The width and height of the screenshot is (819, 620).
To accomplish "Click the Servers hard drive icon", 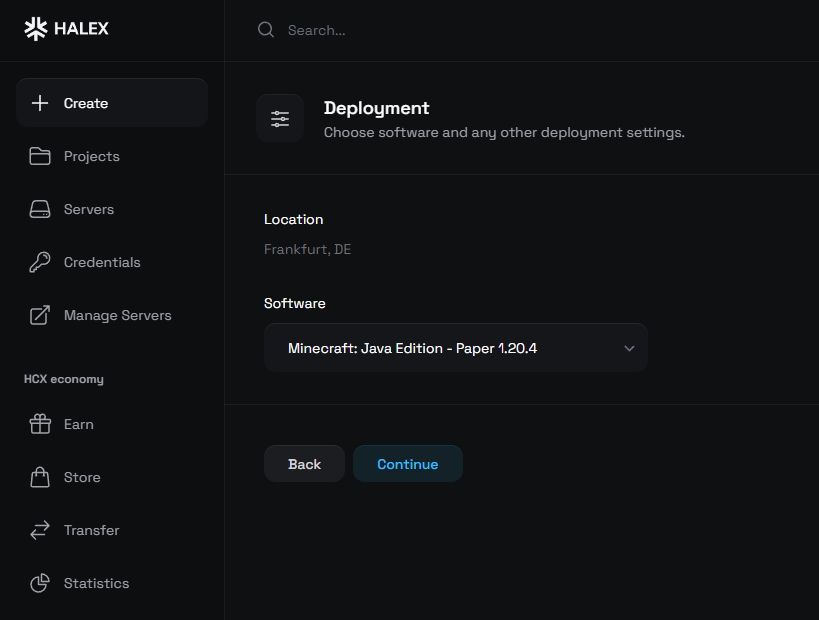I will [40, 209].
